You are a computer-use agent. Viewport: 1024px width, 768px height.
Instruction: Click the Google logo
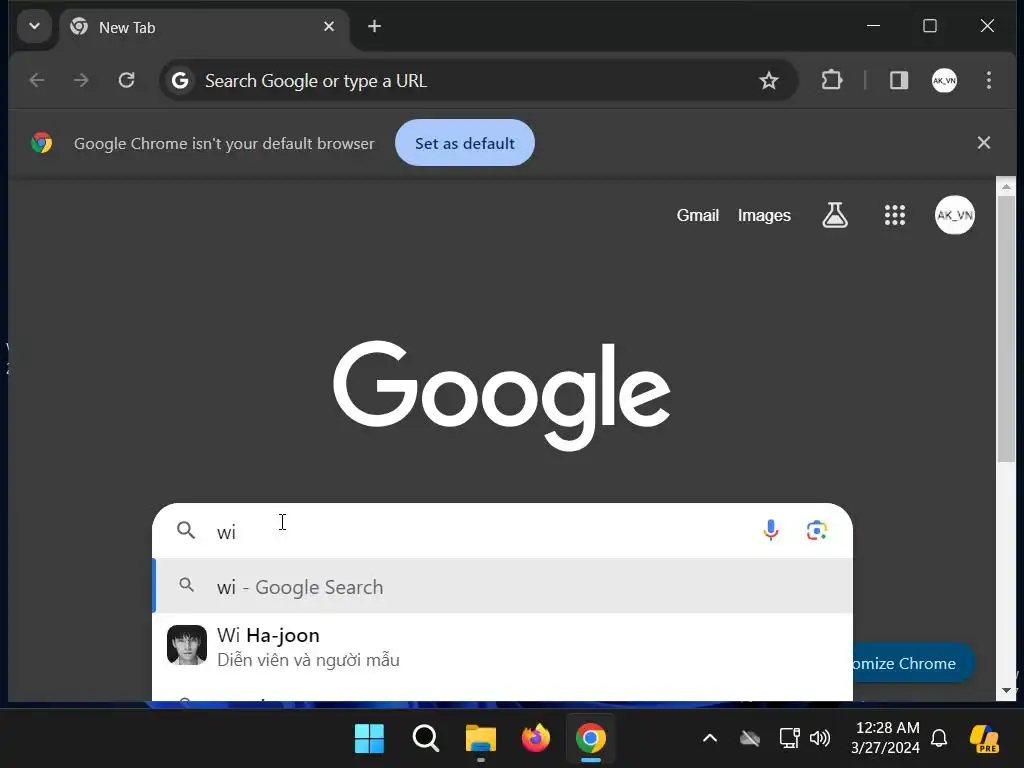502,394
